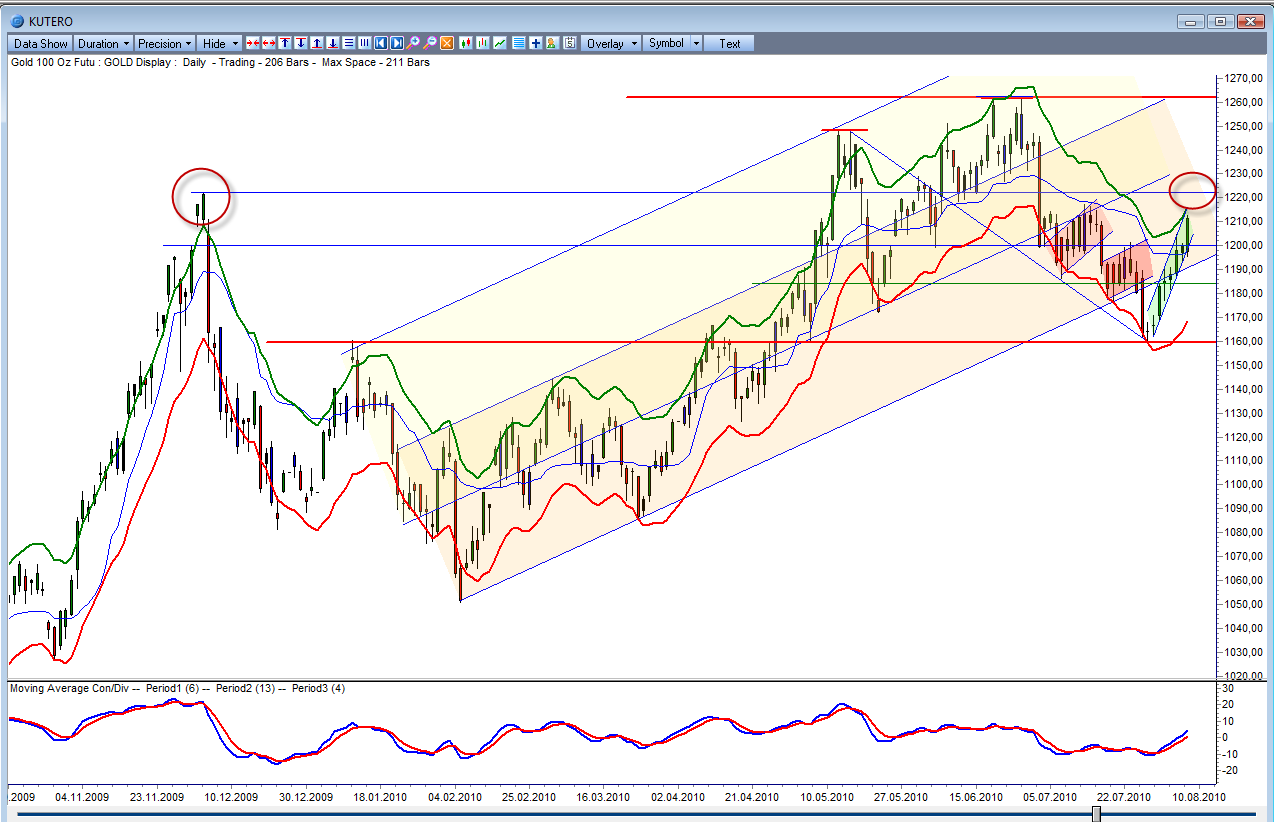Jump to the first bar arrow icon
This screenshot has width=1274, height=822.
point(381,43)
